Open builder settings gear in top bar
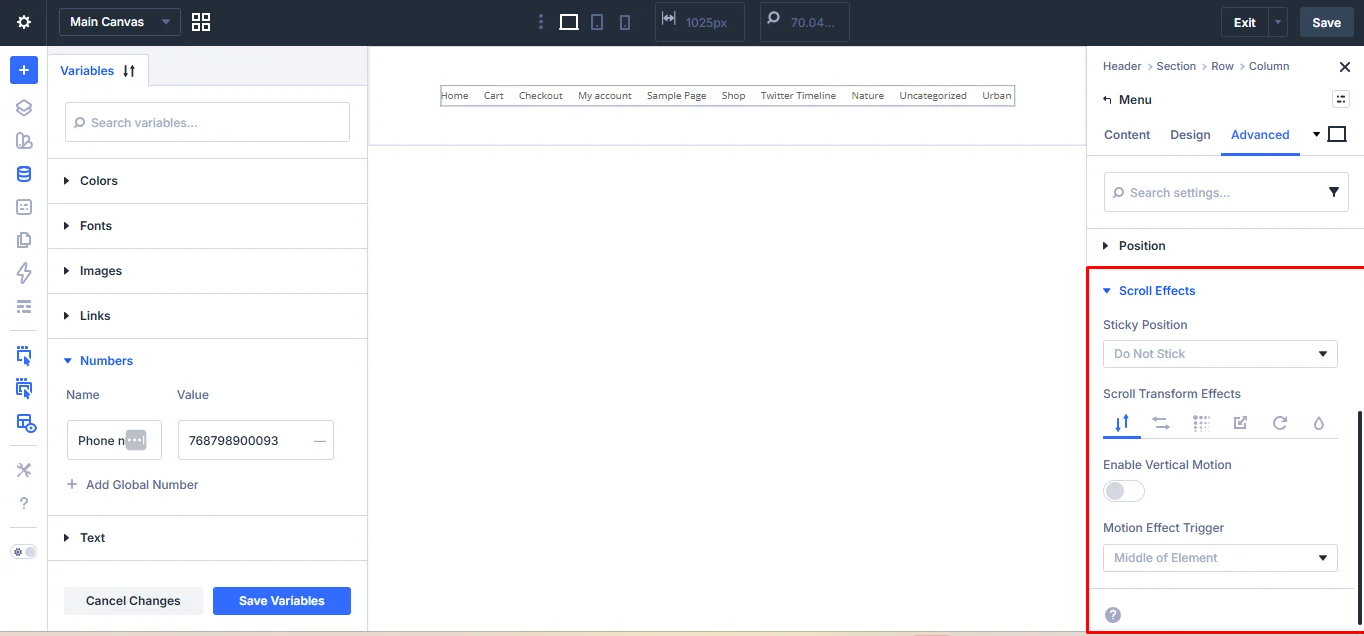The width and height of the screenshot is (1364, 636). pos(24,22)
